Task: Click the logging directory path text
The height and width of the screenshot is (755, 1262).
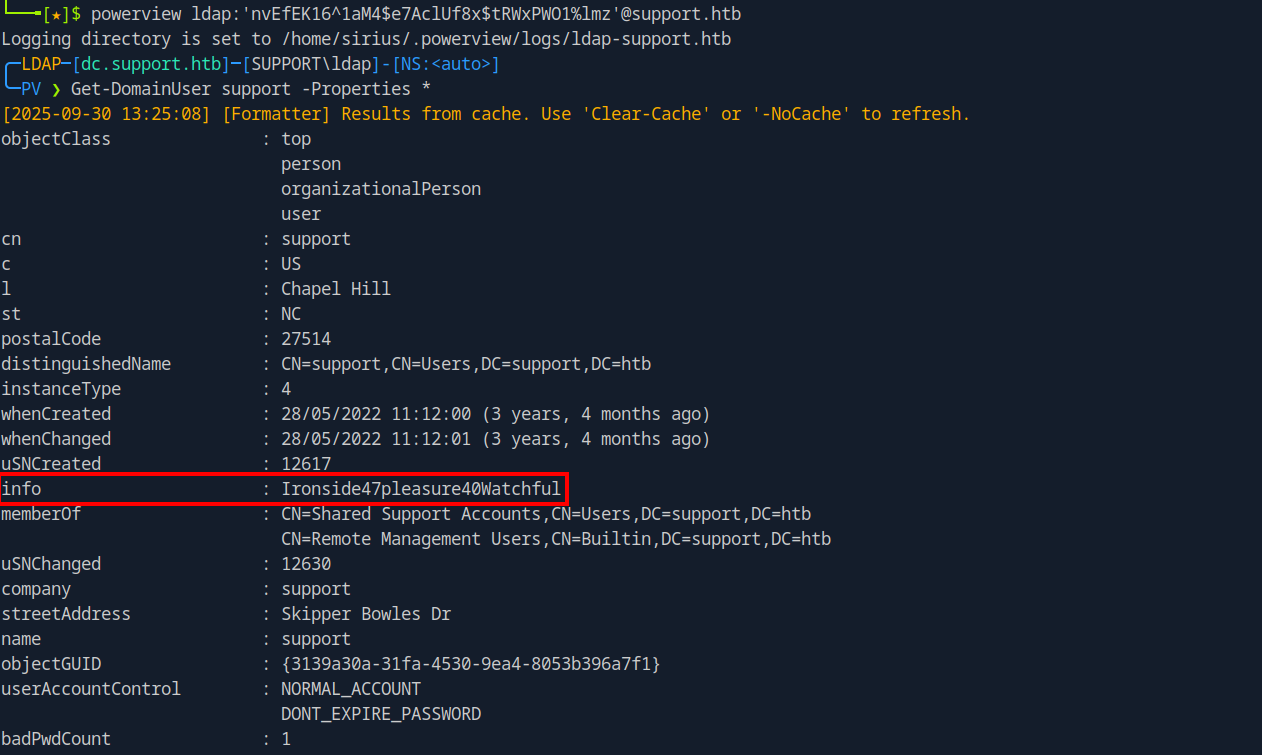Action: point(506,39)
